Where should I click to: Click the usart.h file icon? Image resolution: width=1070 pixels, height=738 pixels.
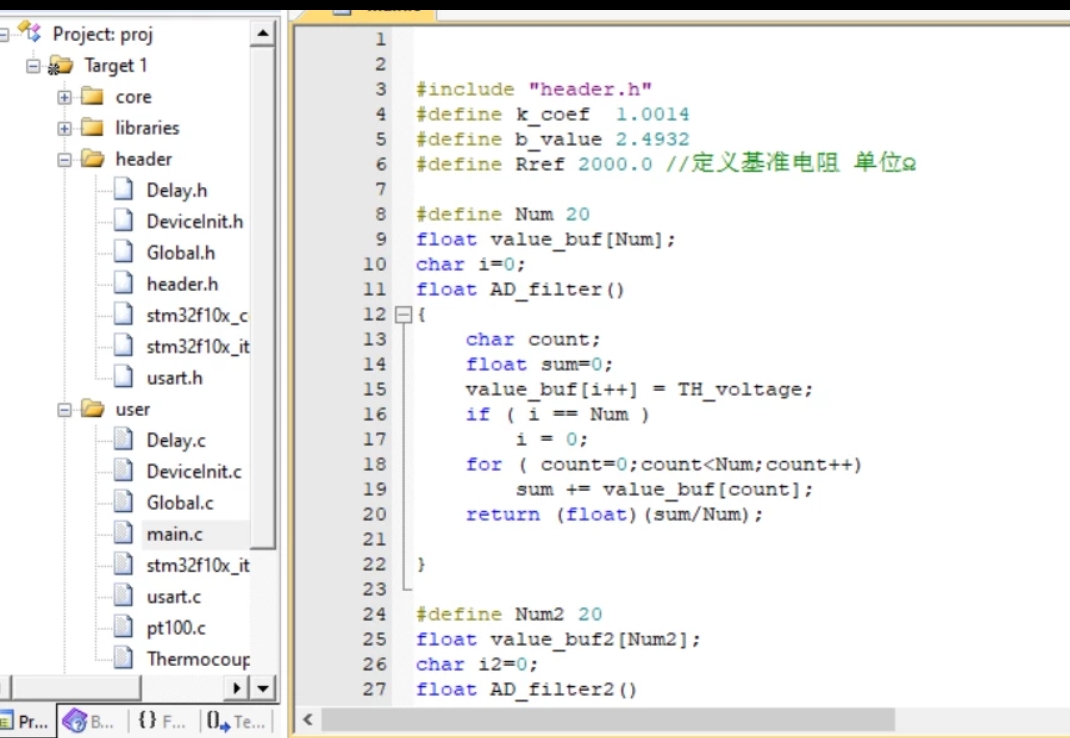click(124, 377)
